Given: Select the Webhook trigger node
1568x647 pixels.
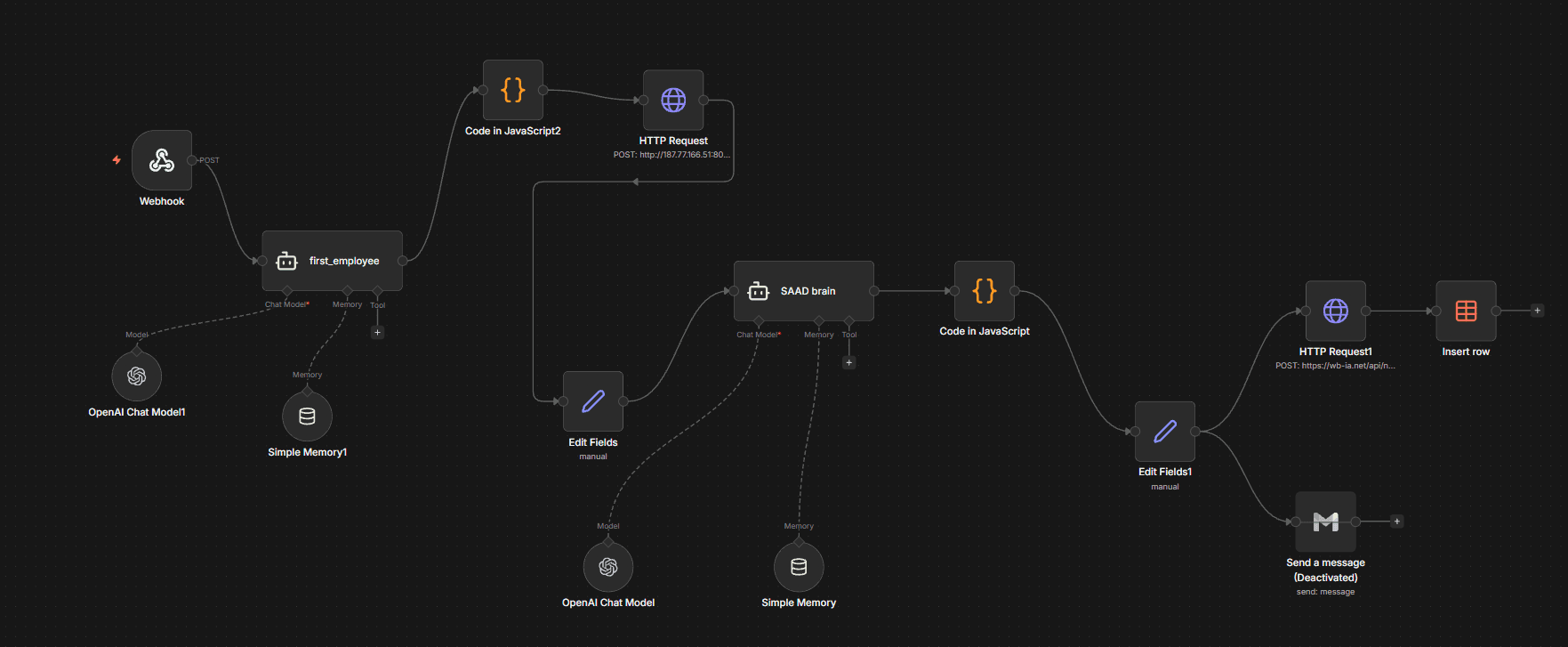Looking at the screenshot, I should 162,160.
